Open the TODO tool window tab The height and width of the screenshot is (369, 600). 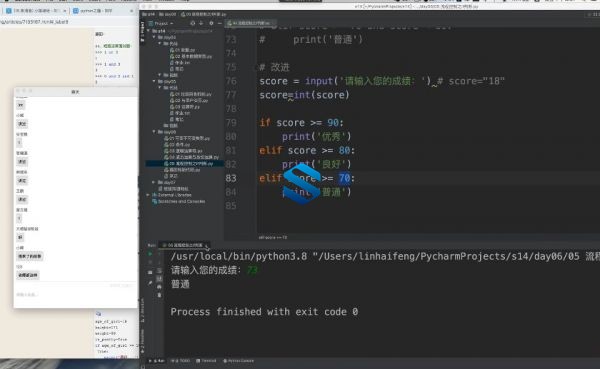pos(181,361)
